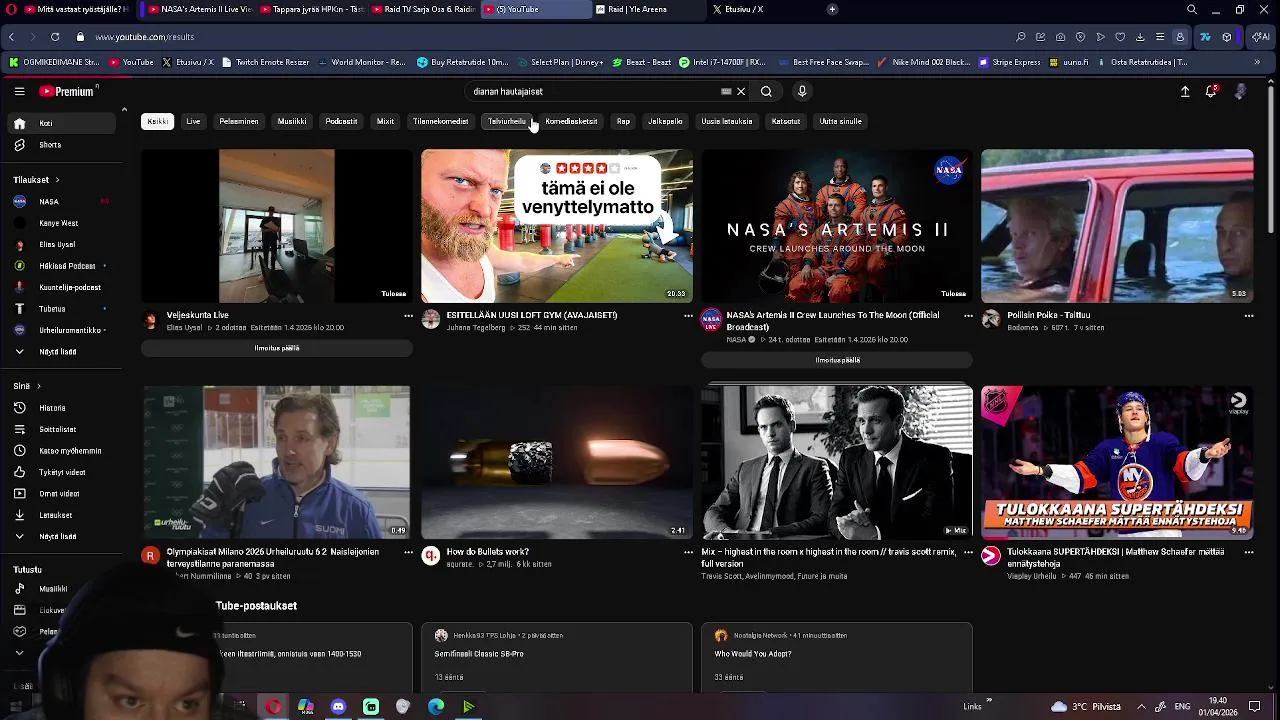Open Shorts in sidebar

63,145
